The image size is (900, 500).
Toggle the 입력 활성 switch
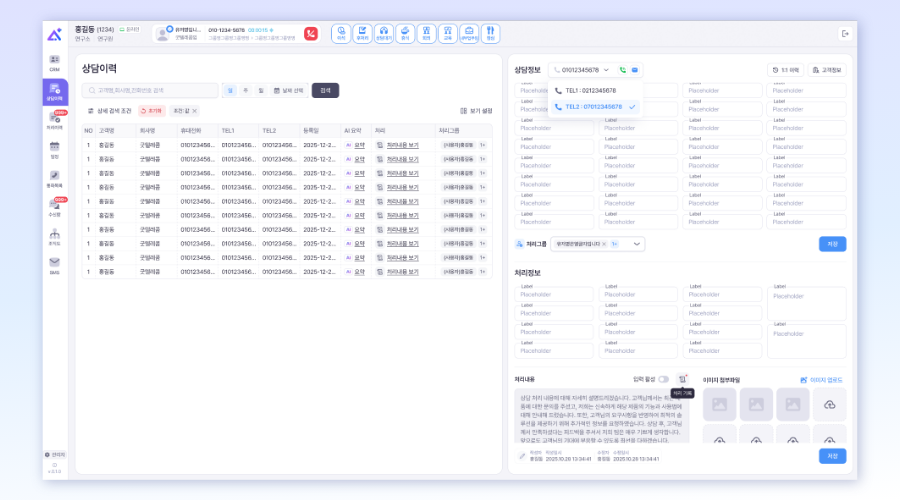pyautogui.click(x=664, y=380)
